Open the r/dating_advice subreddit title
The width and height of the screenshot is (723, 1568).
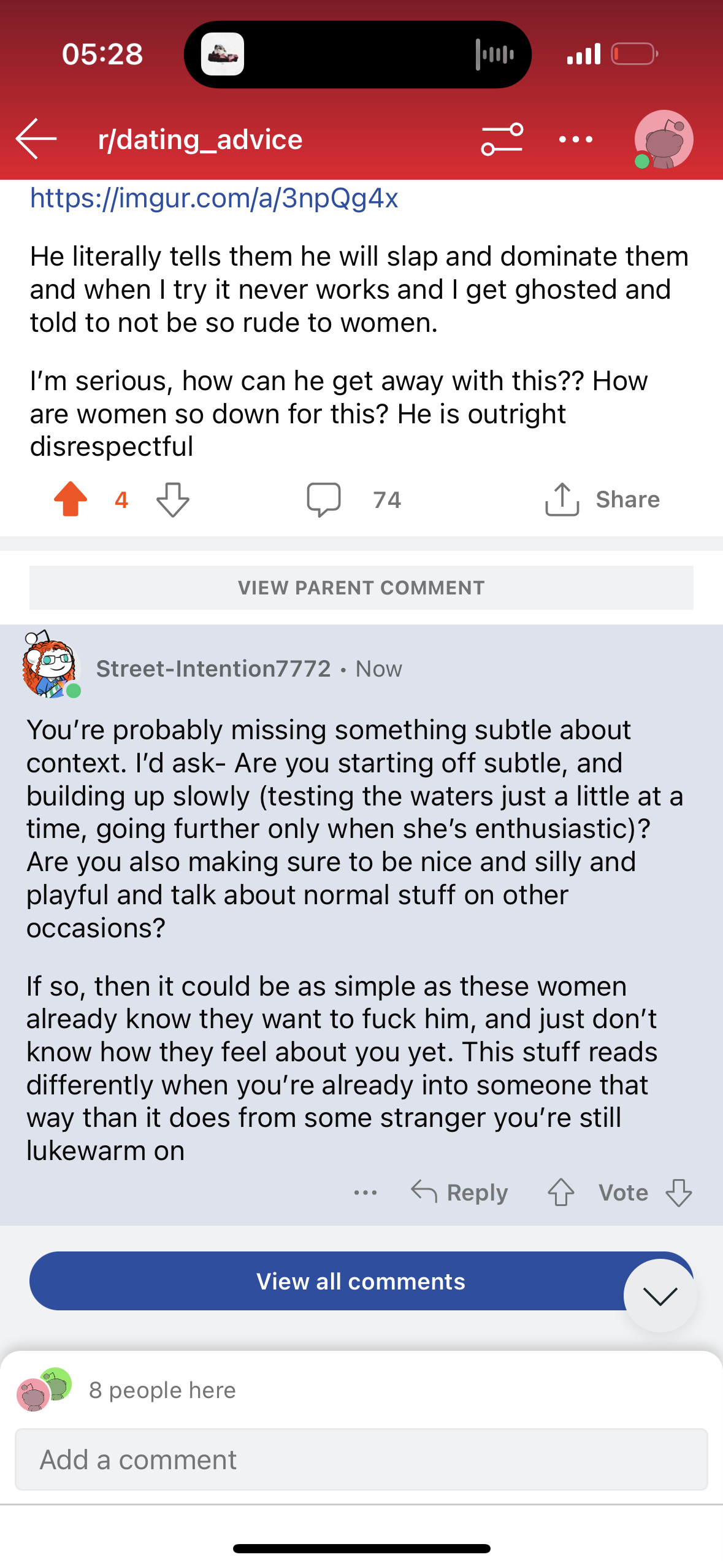(x=200, y=140)
